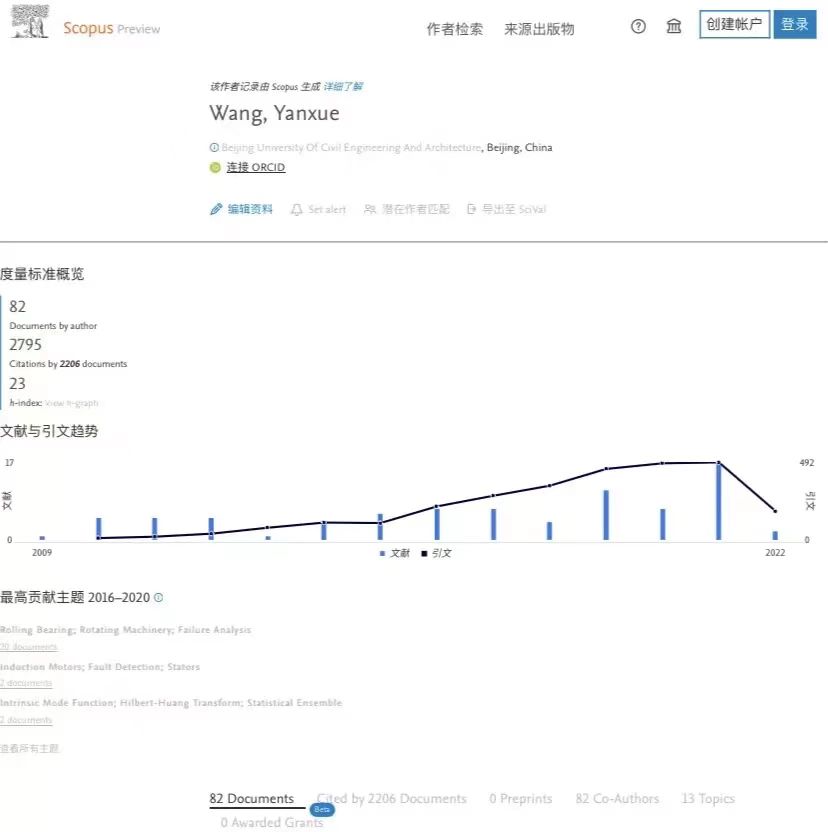Click the Set alert bell icon
Screen dimensions: 828x832
(x=297, y=210)
